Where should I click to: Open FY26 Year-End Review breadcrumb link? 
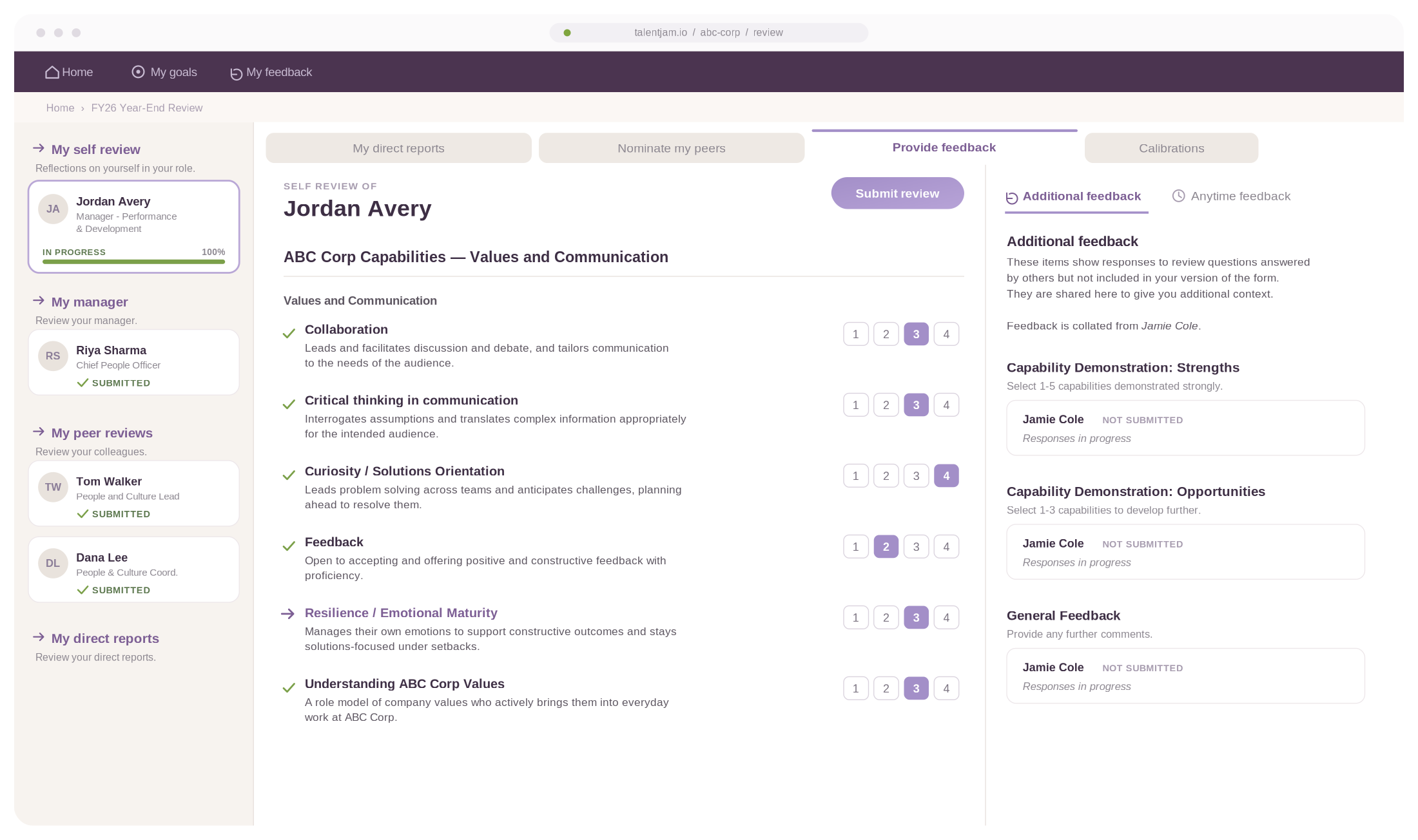(x=147, y=108)
